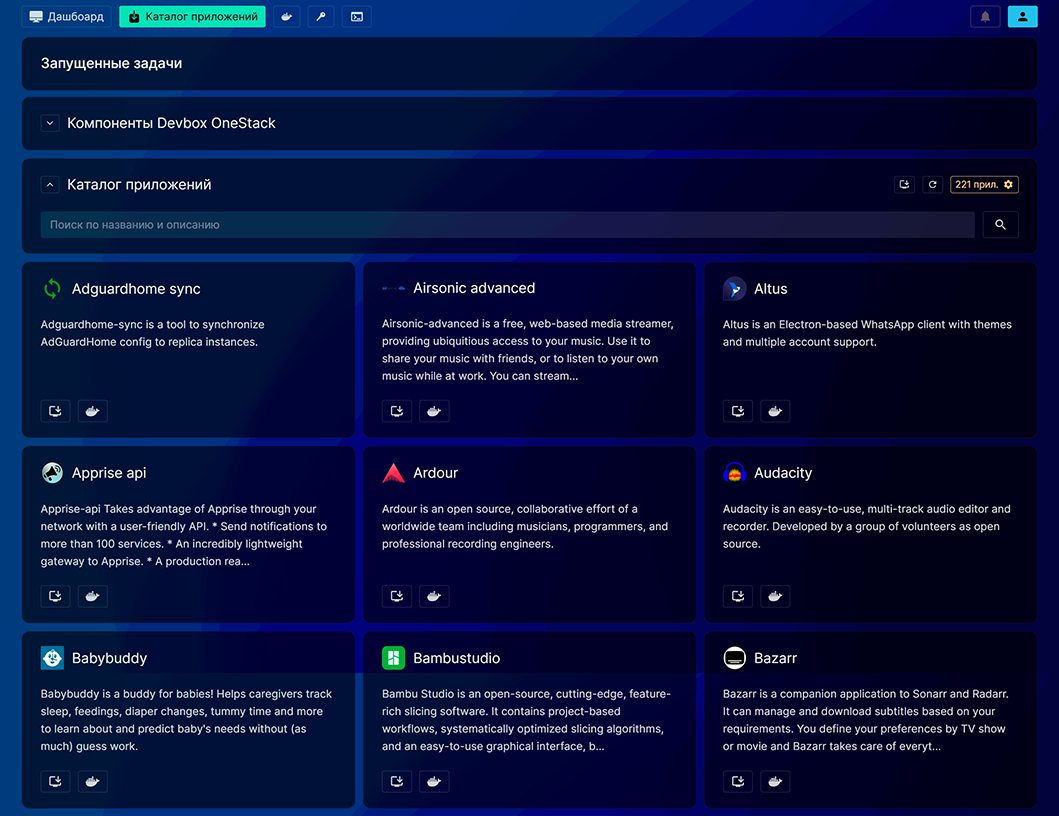Click the search magnifier button
Viewport: 1059px width, 816px height.
[x=1000, y=225]
